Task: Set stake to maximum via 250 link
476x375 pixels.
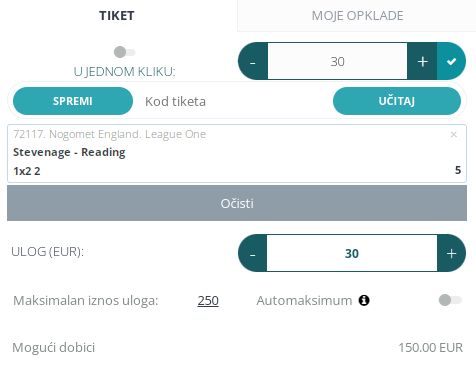Action: coord(208,301)
